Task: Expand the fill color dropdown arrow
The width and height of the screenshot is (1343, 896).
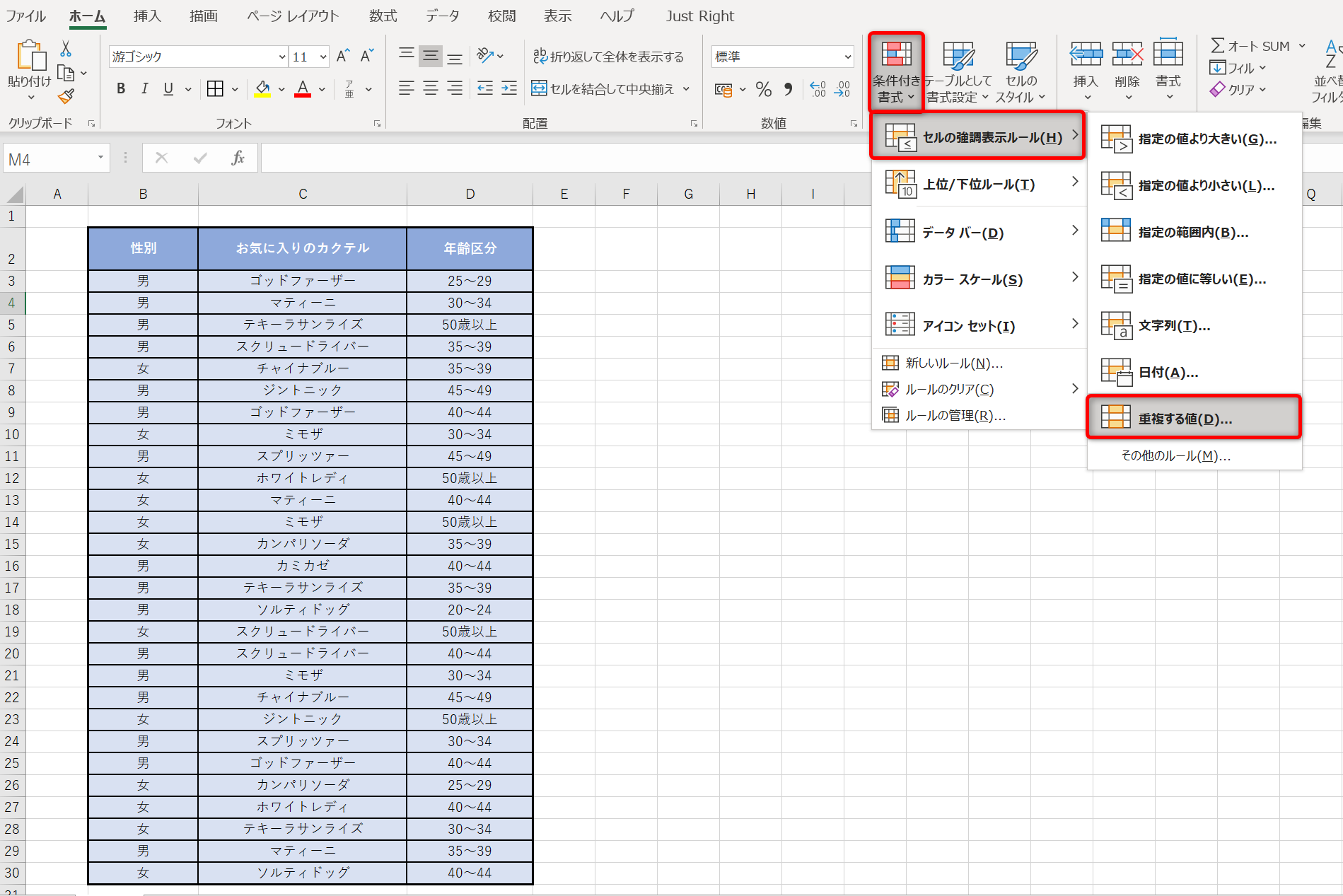Action: pos(281,89)
